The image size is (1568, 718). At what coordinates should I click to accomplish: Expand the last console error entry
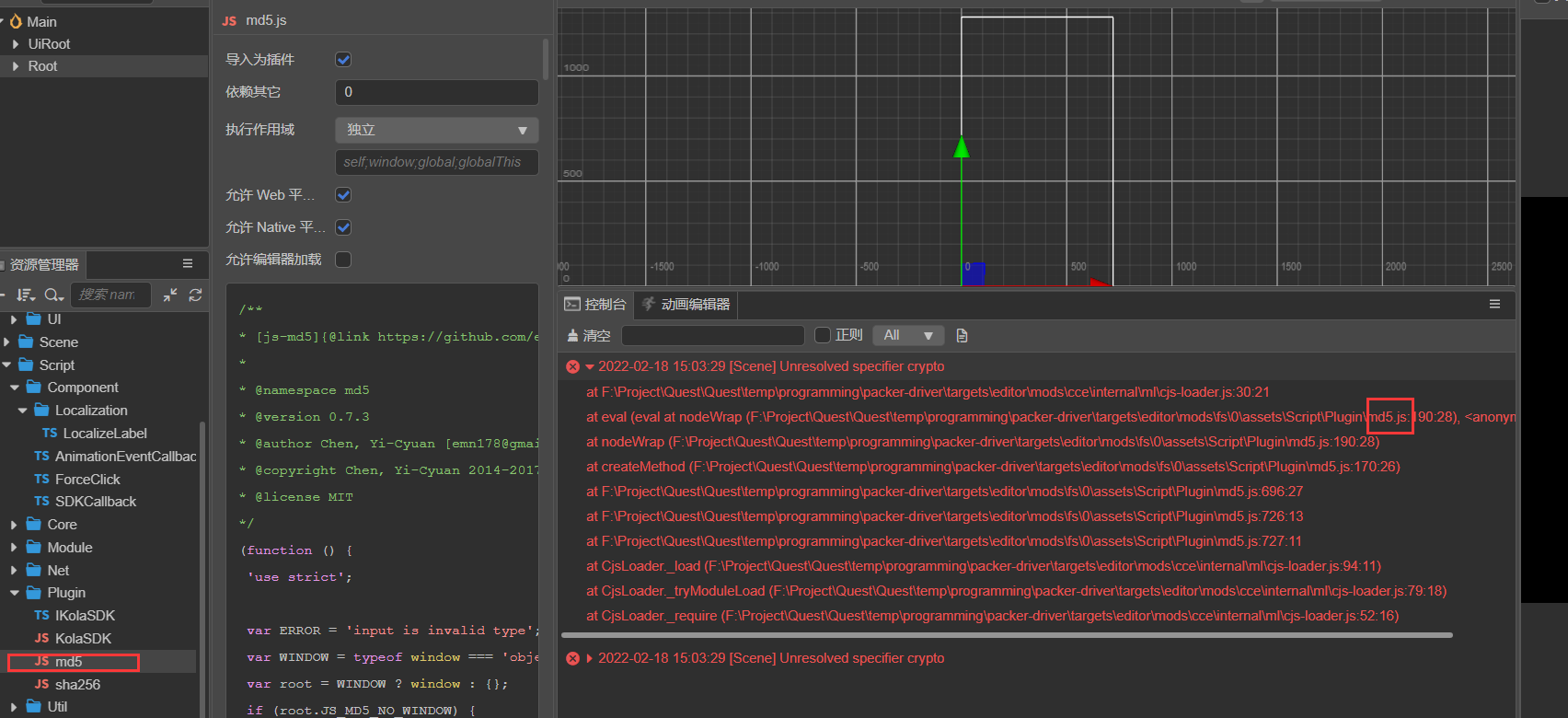pyautogui.click(x=590, y=658)
